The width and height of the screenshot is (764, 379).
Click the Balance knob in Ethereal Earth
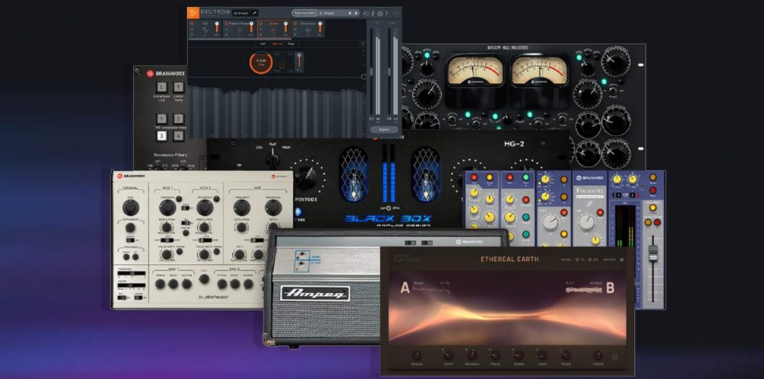(x=417, y=355)
